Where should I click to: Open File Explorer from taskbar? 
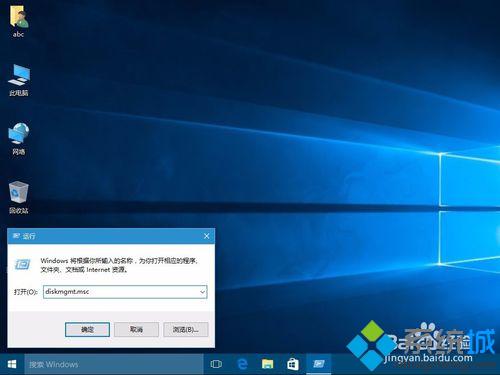[x=267, y=364]
